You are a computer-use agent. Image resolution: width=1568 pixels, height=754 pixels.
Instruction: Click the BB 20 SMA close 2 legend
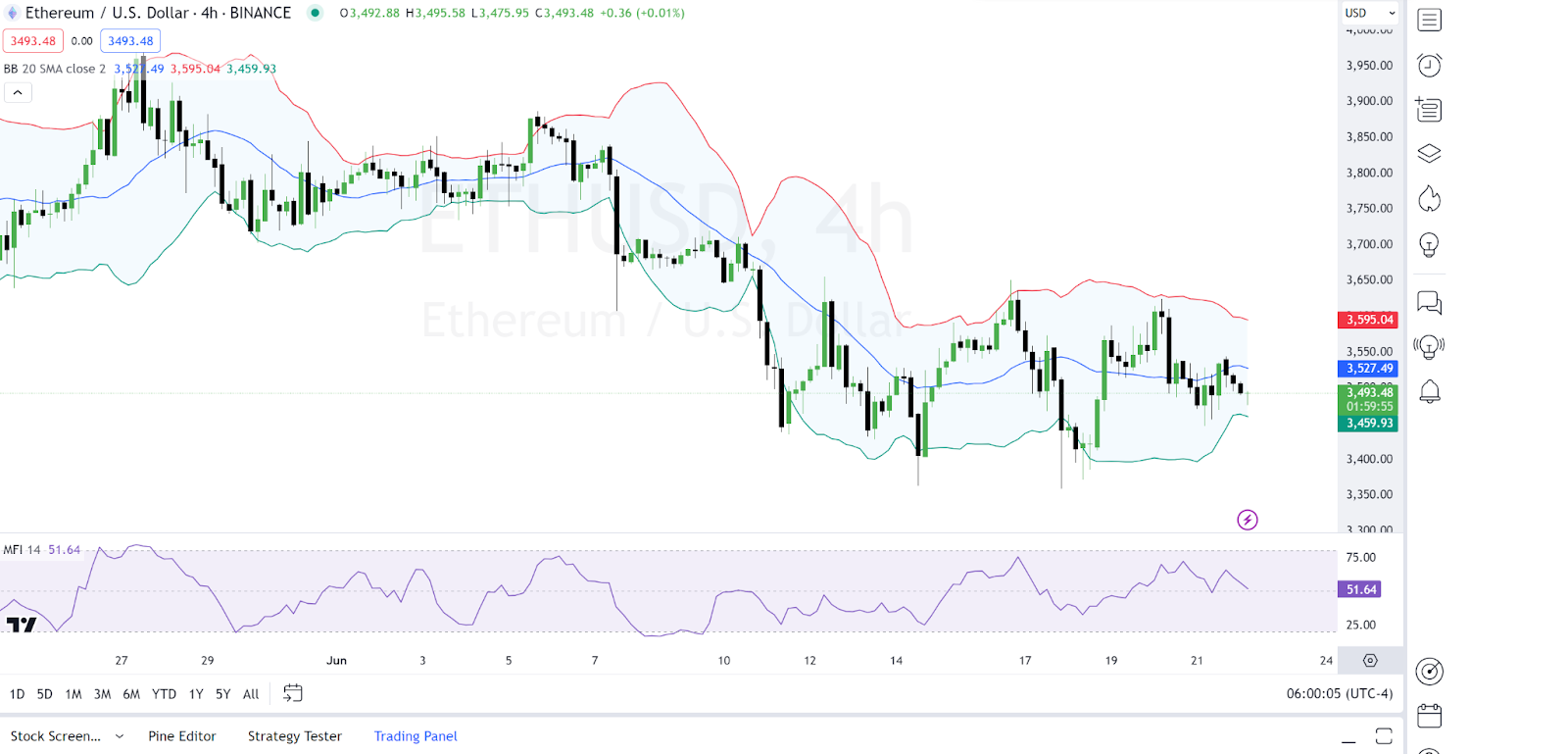pyautogui.click(x=55, y=69)
